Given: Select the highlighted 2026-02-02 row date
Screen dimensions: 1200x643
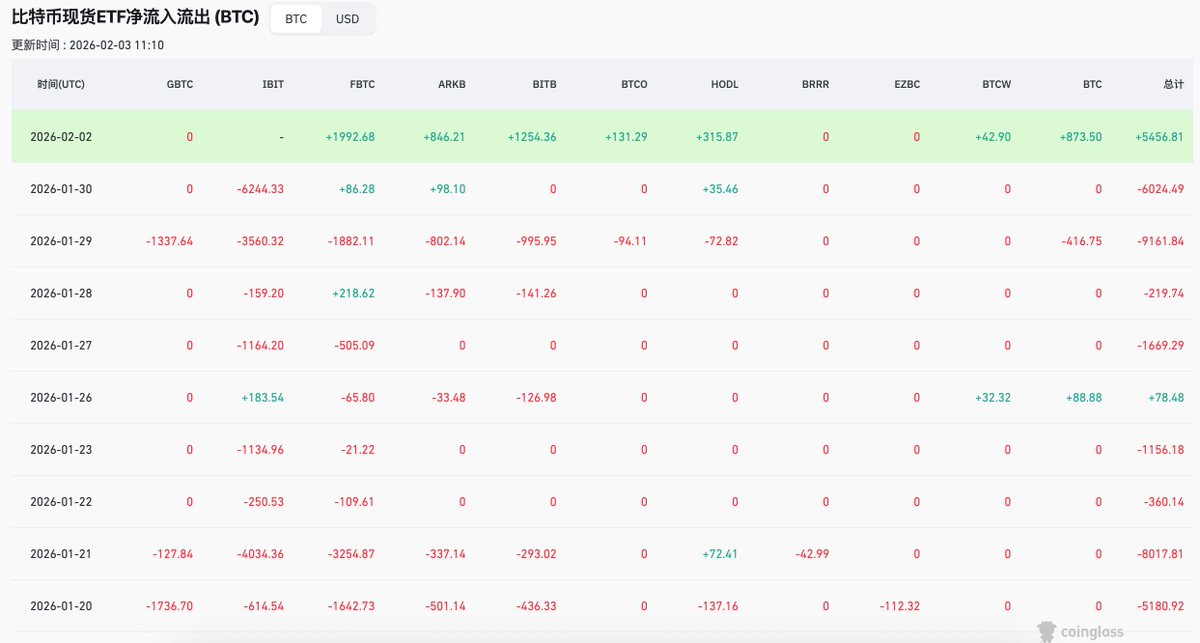Looking at the screenshot, I should (x=61, y=137).
